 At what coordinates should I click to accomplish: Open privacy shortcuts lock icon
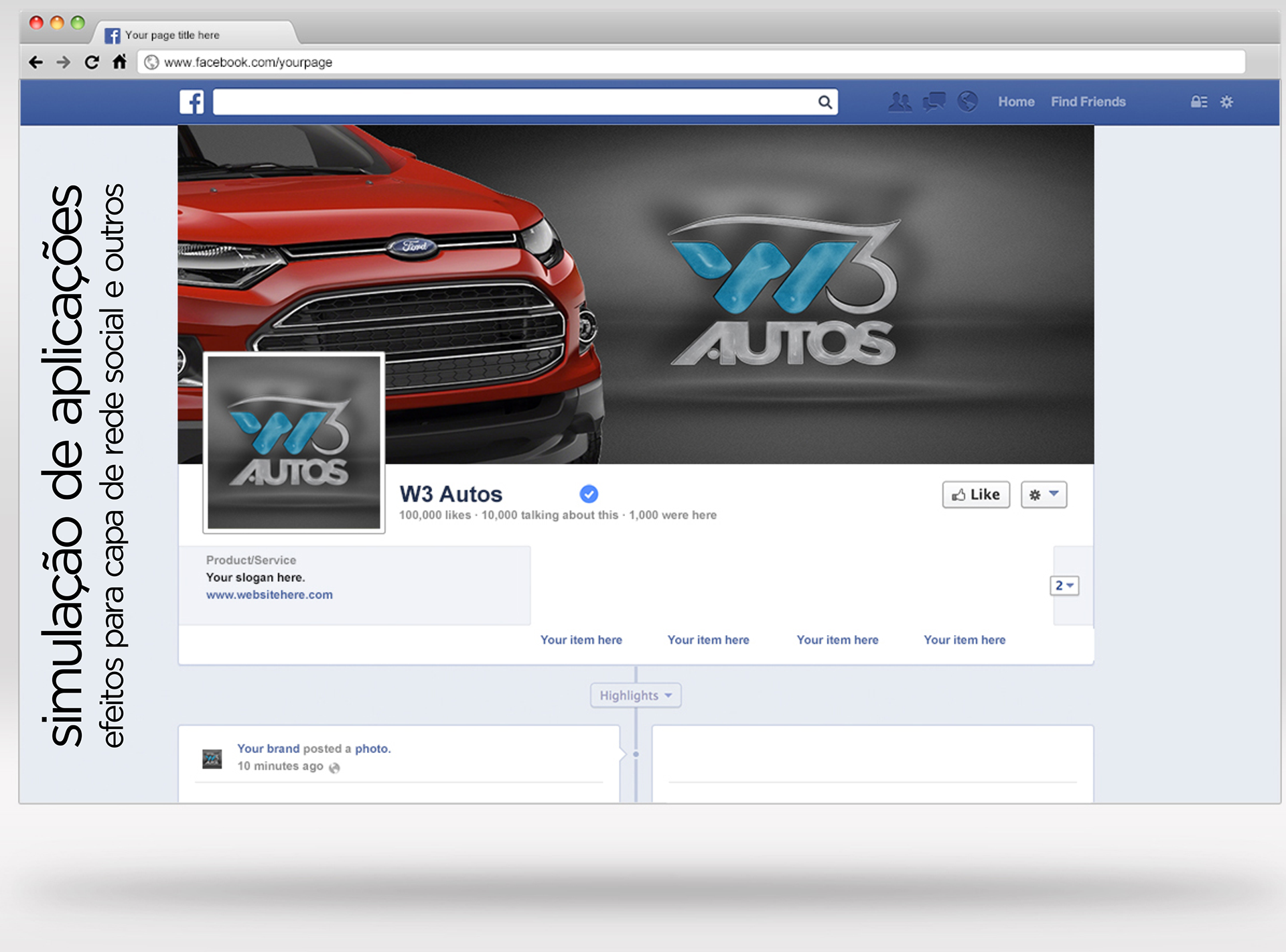pyautogui.click(x=1199, y=102)
